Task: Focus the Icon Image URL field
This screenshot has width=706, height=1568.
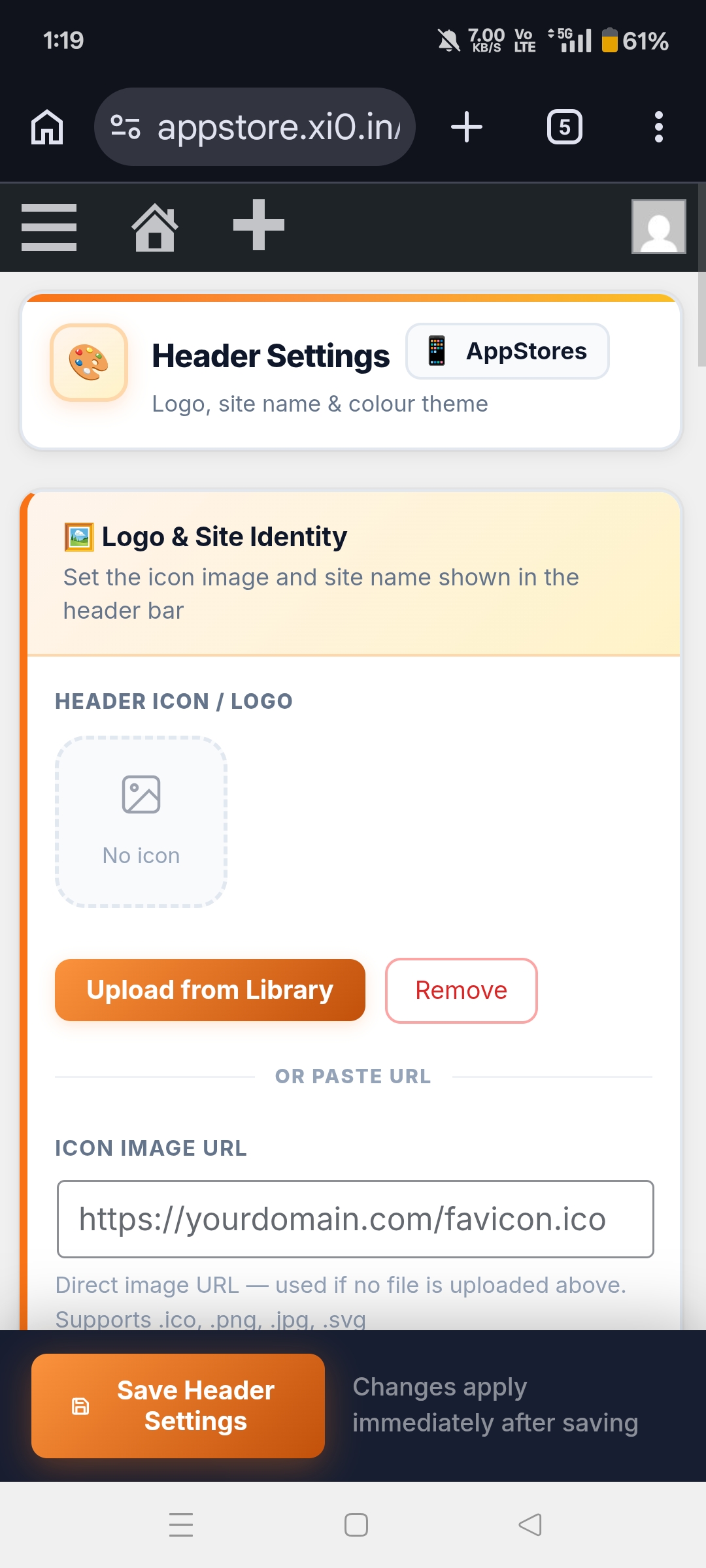Action: [356, 1219]
